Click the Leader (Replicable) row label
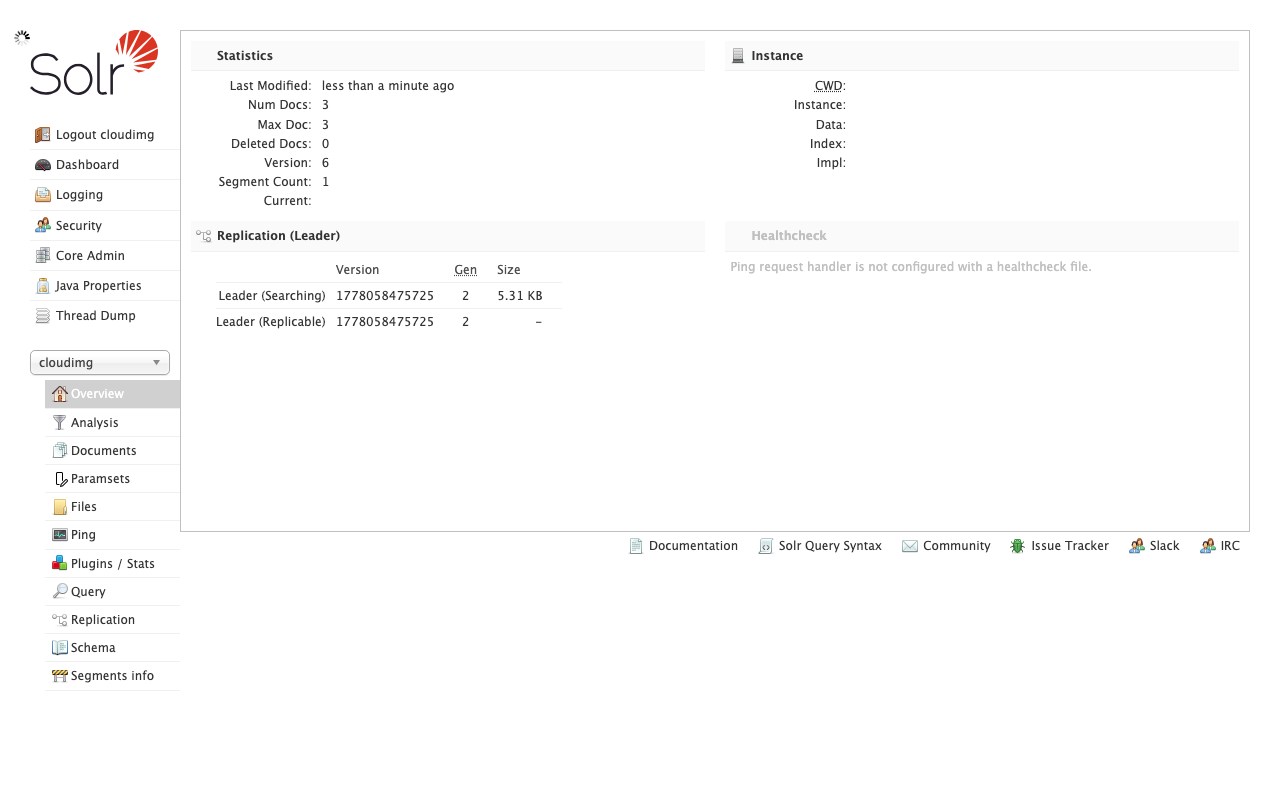1280x800 pixels. click(x=271, y=322)
